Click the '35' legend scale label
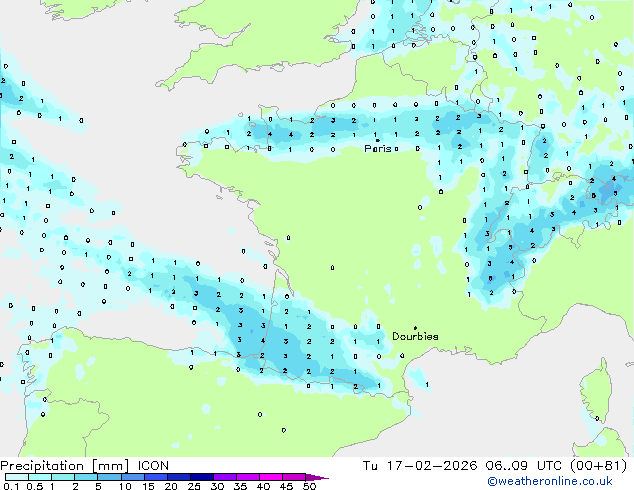The height and width of the screenshot is (490, 634). pos(241,486)
